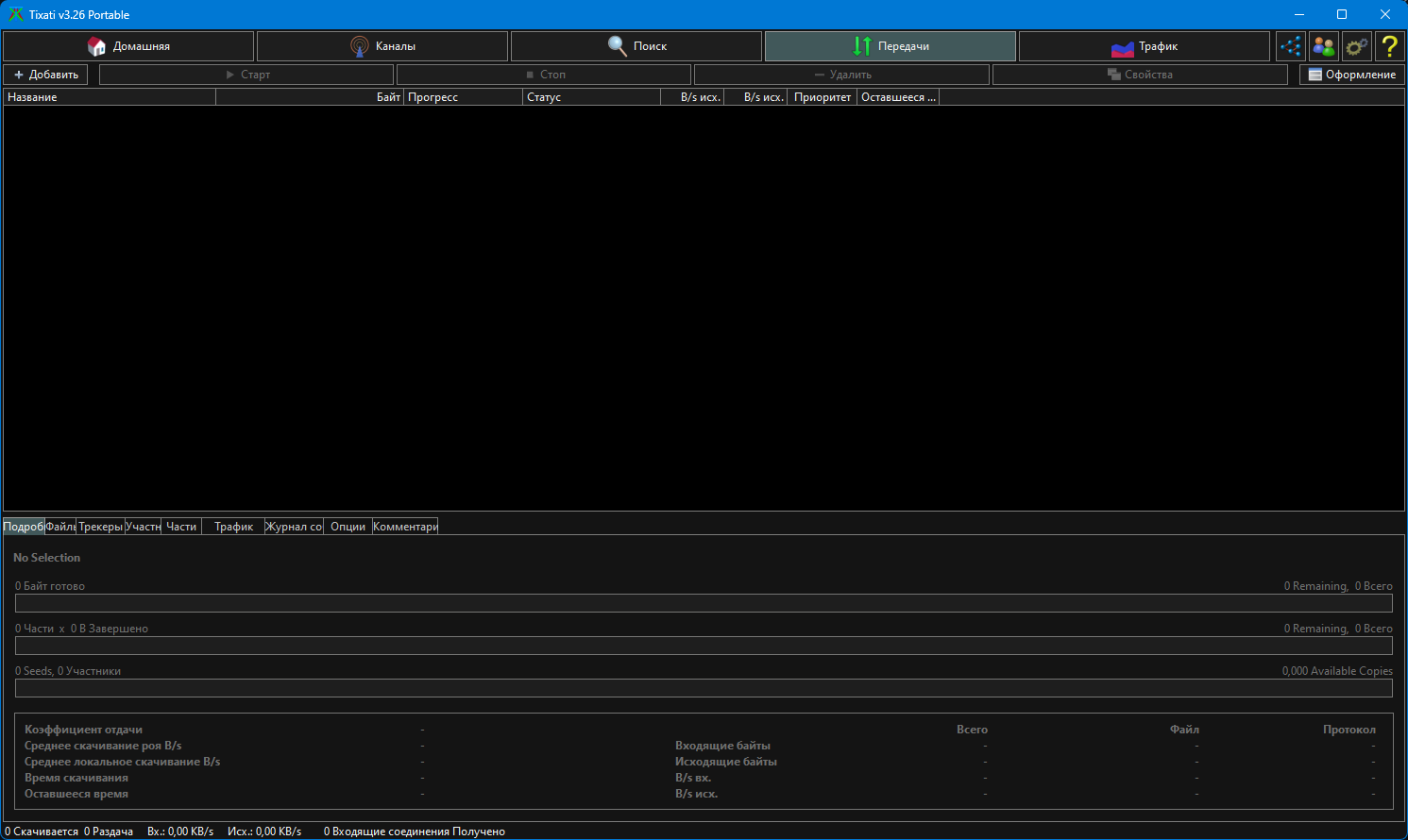Select the Комментарии tab
This screenshot has height=840, width=1408.
click(x=405, y=527)
